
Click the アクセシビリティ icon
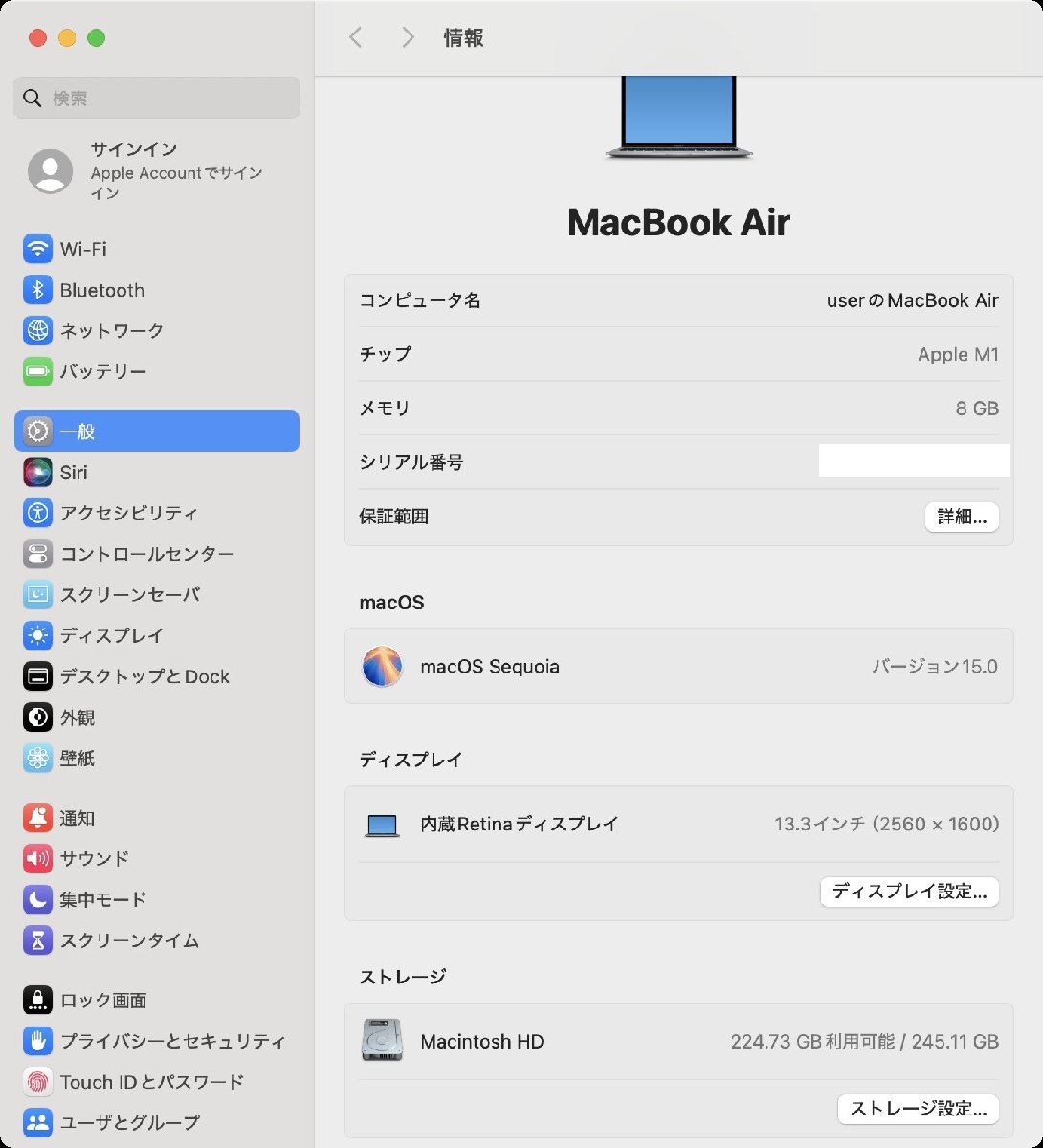tap(37, 513)
